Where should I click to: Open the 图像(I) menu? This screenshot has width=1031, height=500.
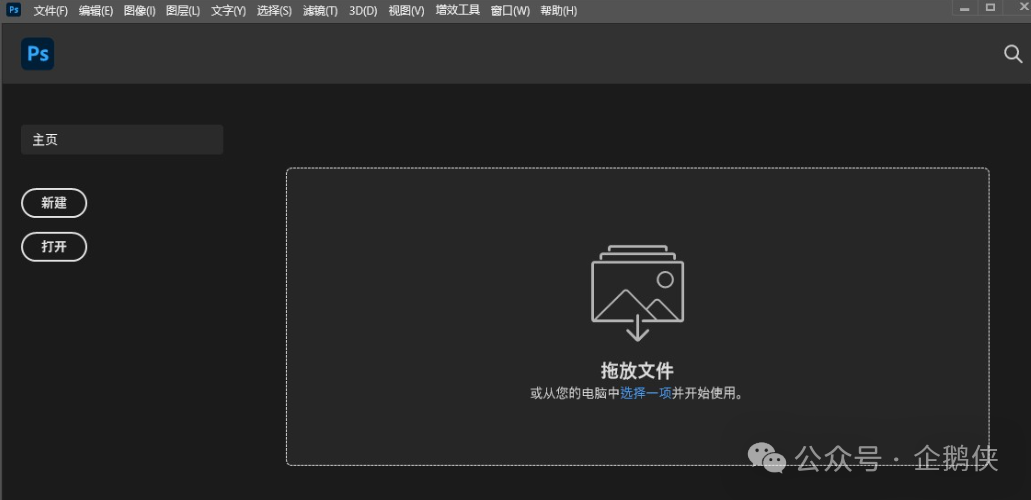tap(139, 11)
